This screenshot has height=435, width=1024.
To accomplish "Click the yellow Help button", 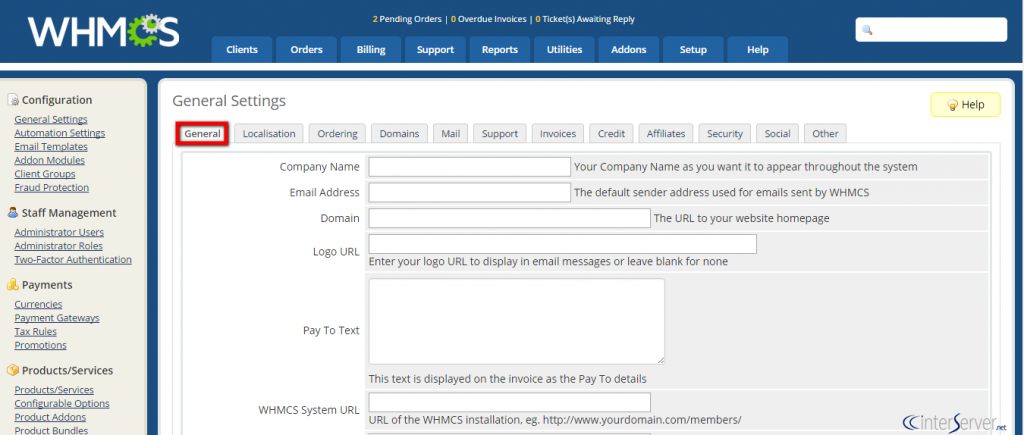I will [965, 105].
